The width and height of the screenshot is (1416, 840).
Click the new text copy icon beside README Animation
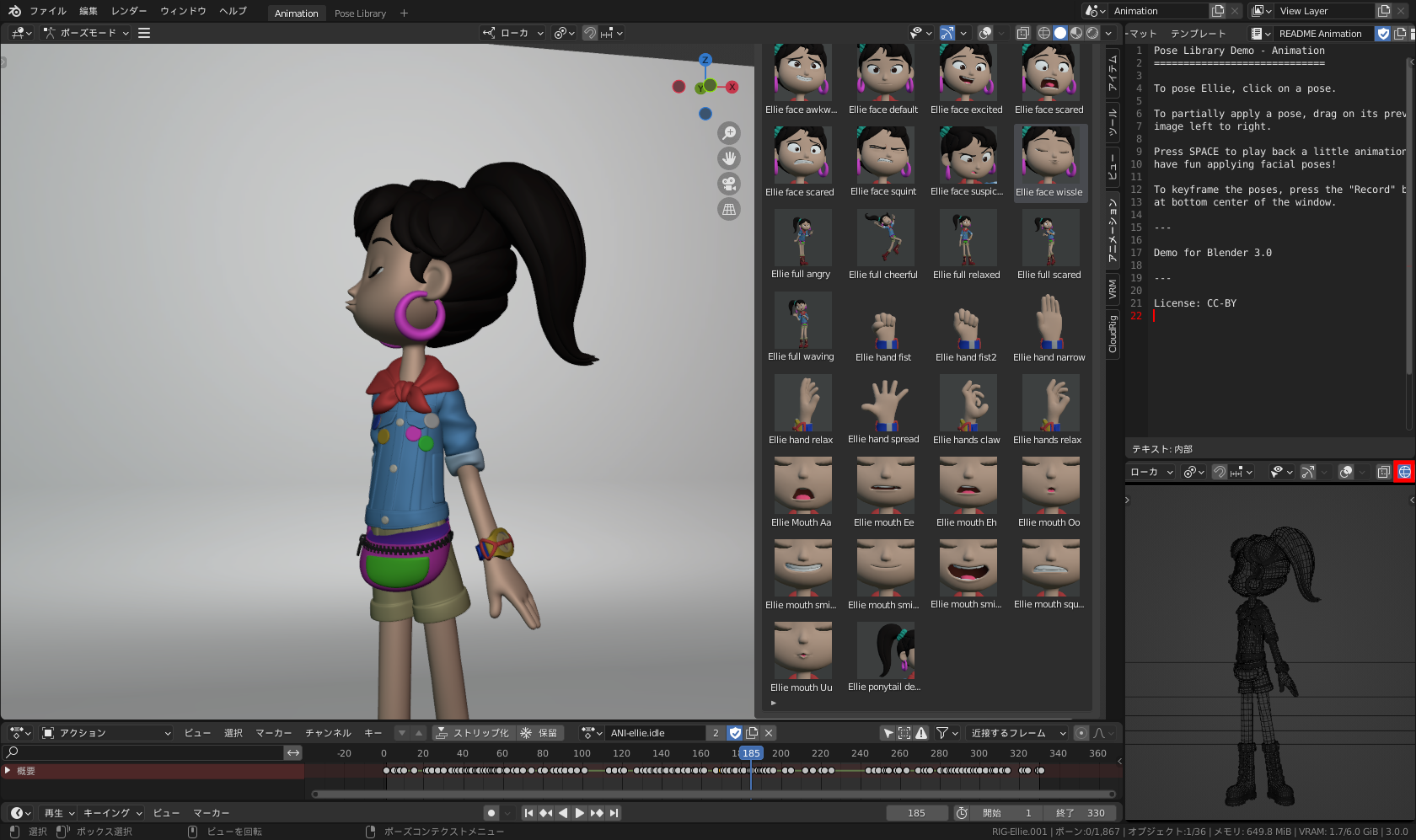coord(1400,34)
